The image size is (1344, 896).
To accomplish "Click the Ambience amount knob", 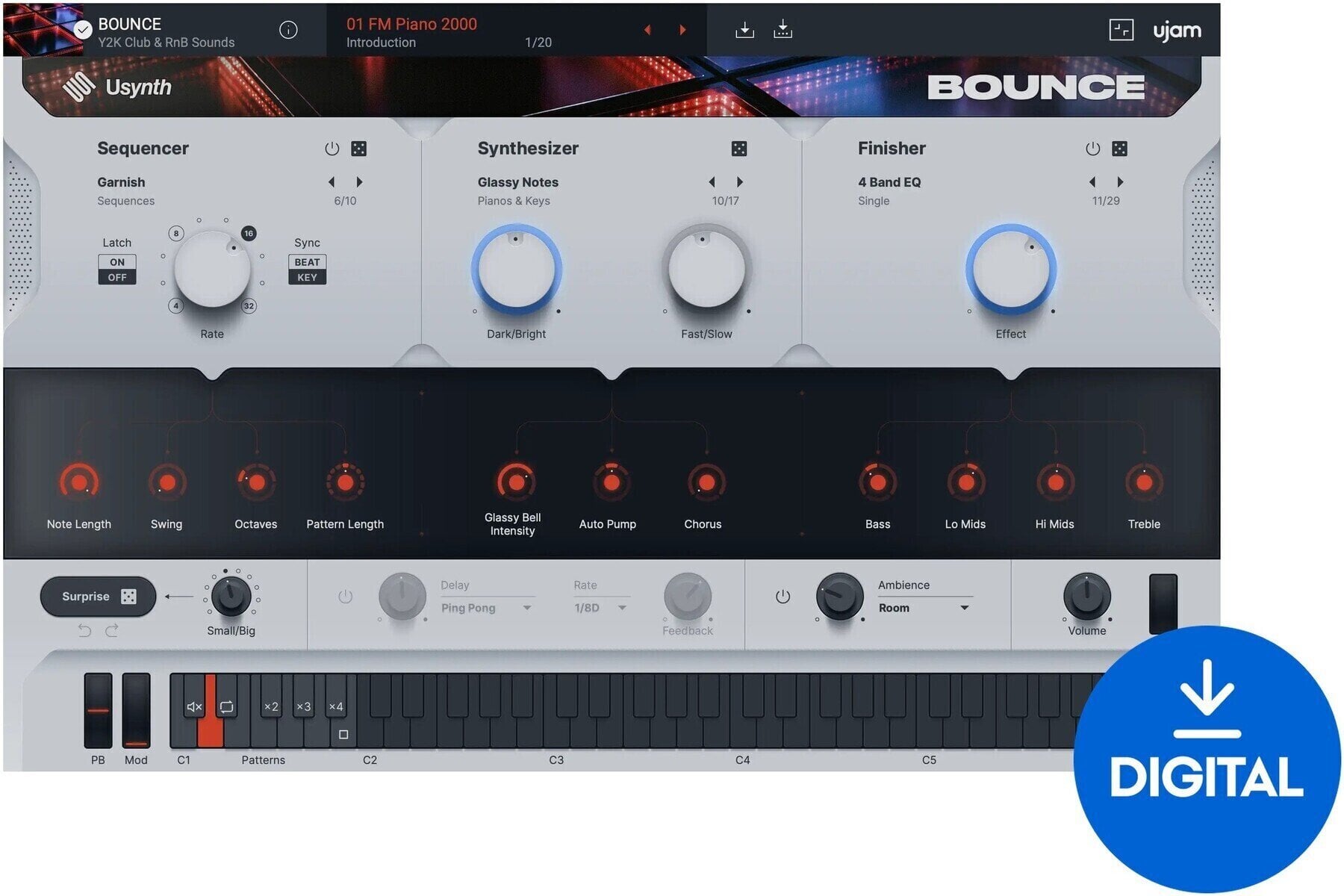I will pyautogui.click(x=840, y=597).
